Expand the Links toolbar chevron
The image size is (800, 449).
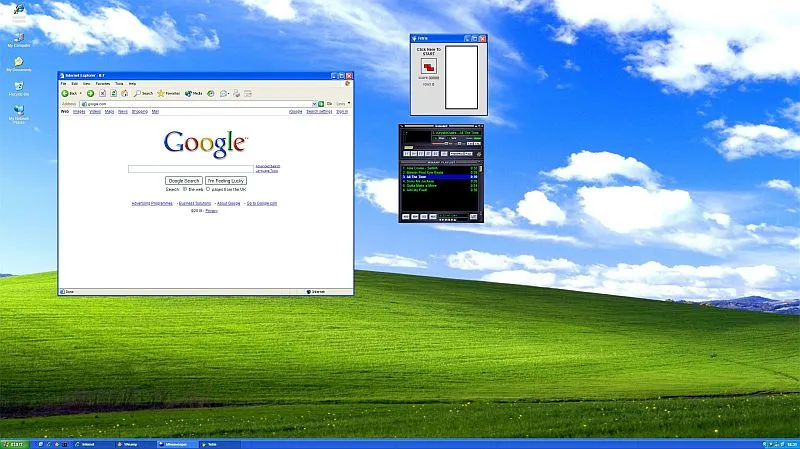tap(349, 103)
